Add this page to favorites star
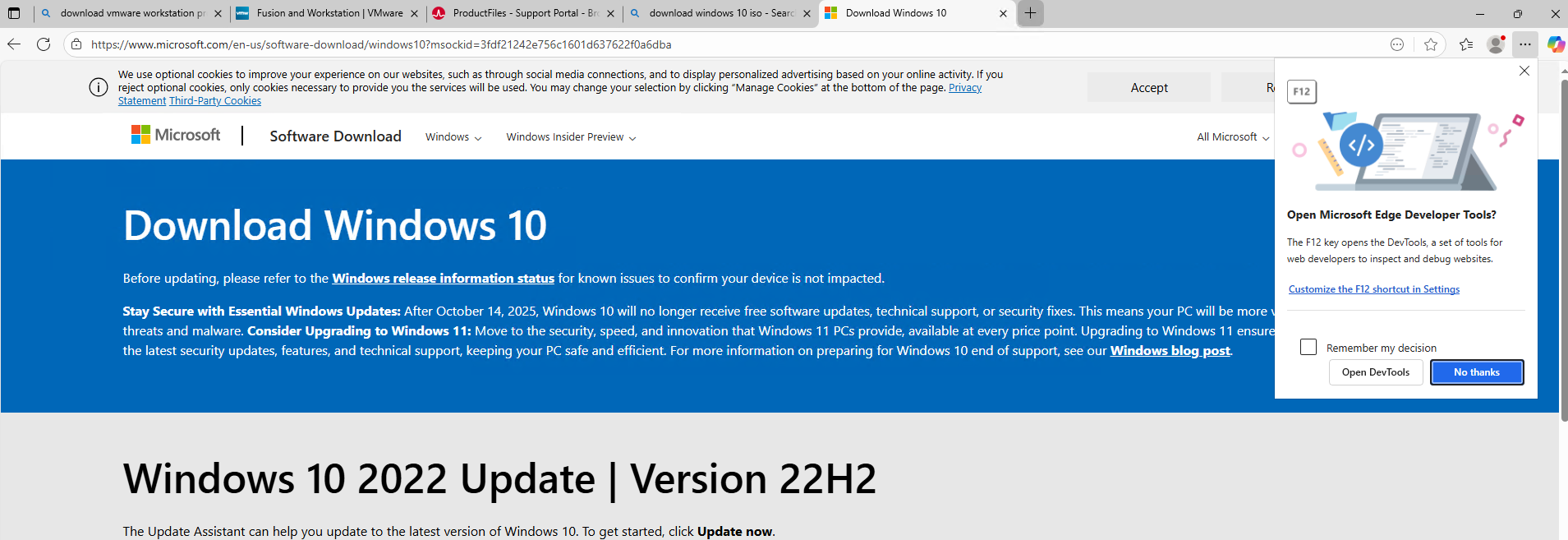Viewport: 1568px width, 540px height. [1431, 44]
